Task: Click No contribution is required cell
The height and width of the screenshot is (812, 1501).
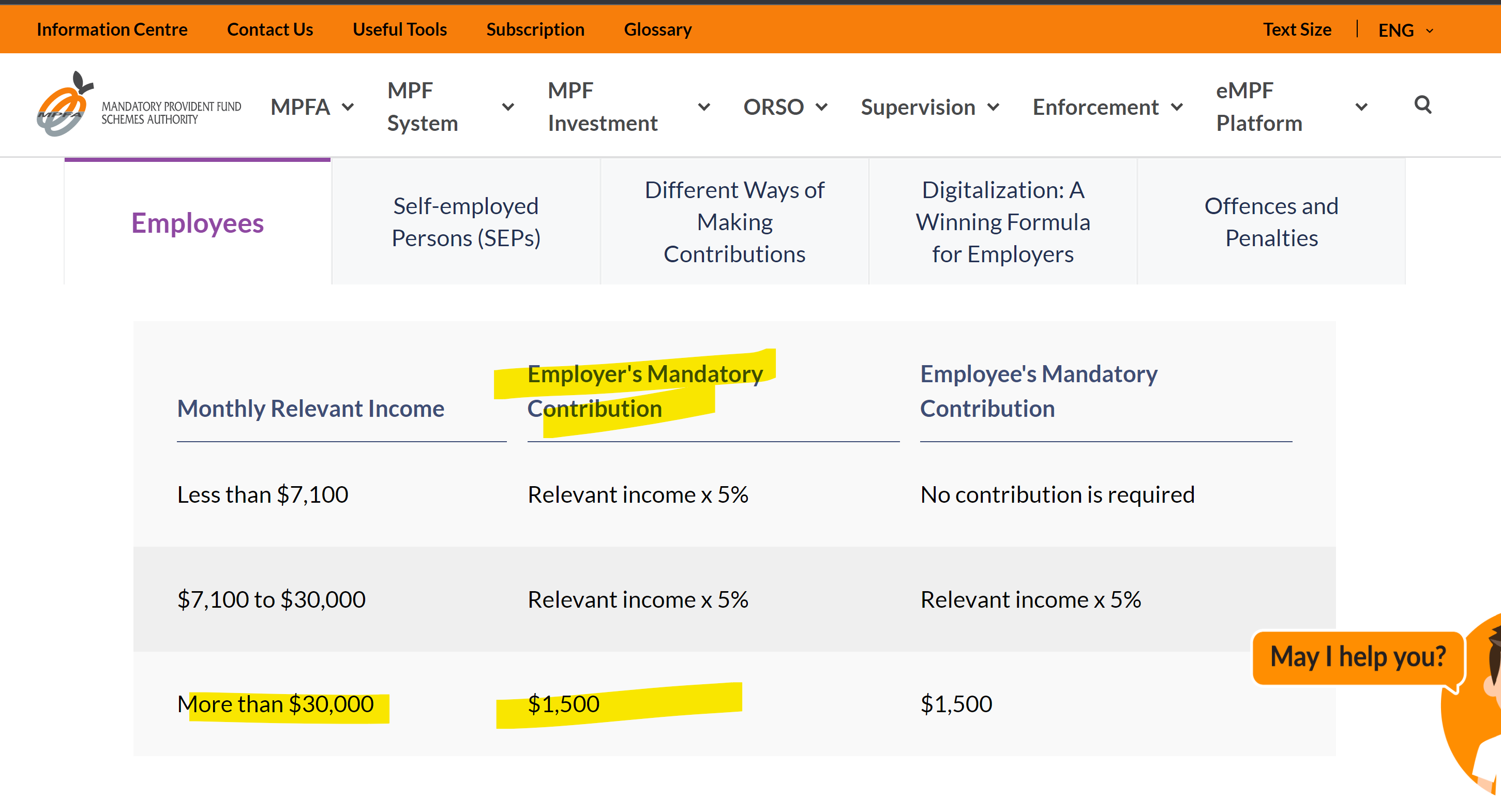Action: (x=1058, y=494)
